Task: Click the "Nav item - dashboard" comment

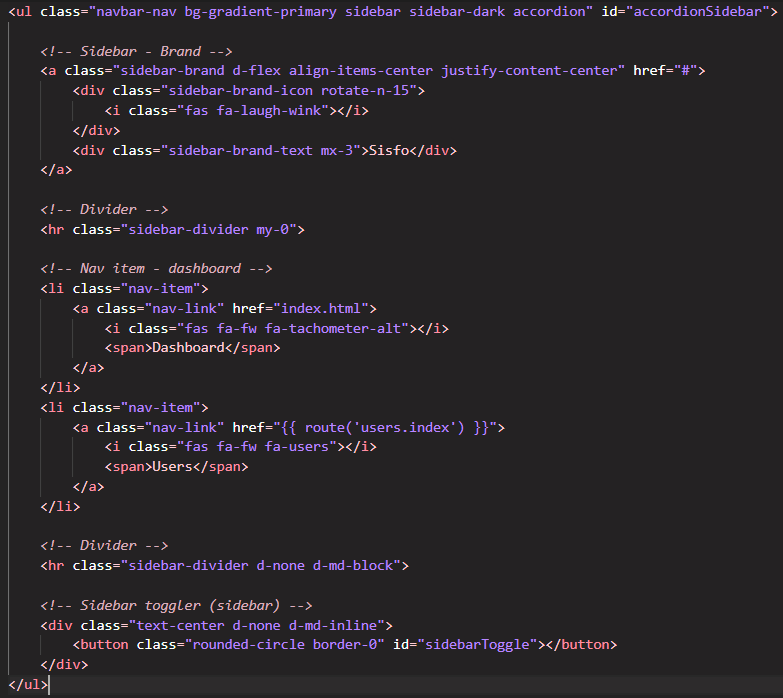Action: coord(156,269)
